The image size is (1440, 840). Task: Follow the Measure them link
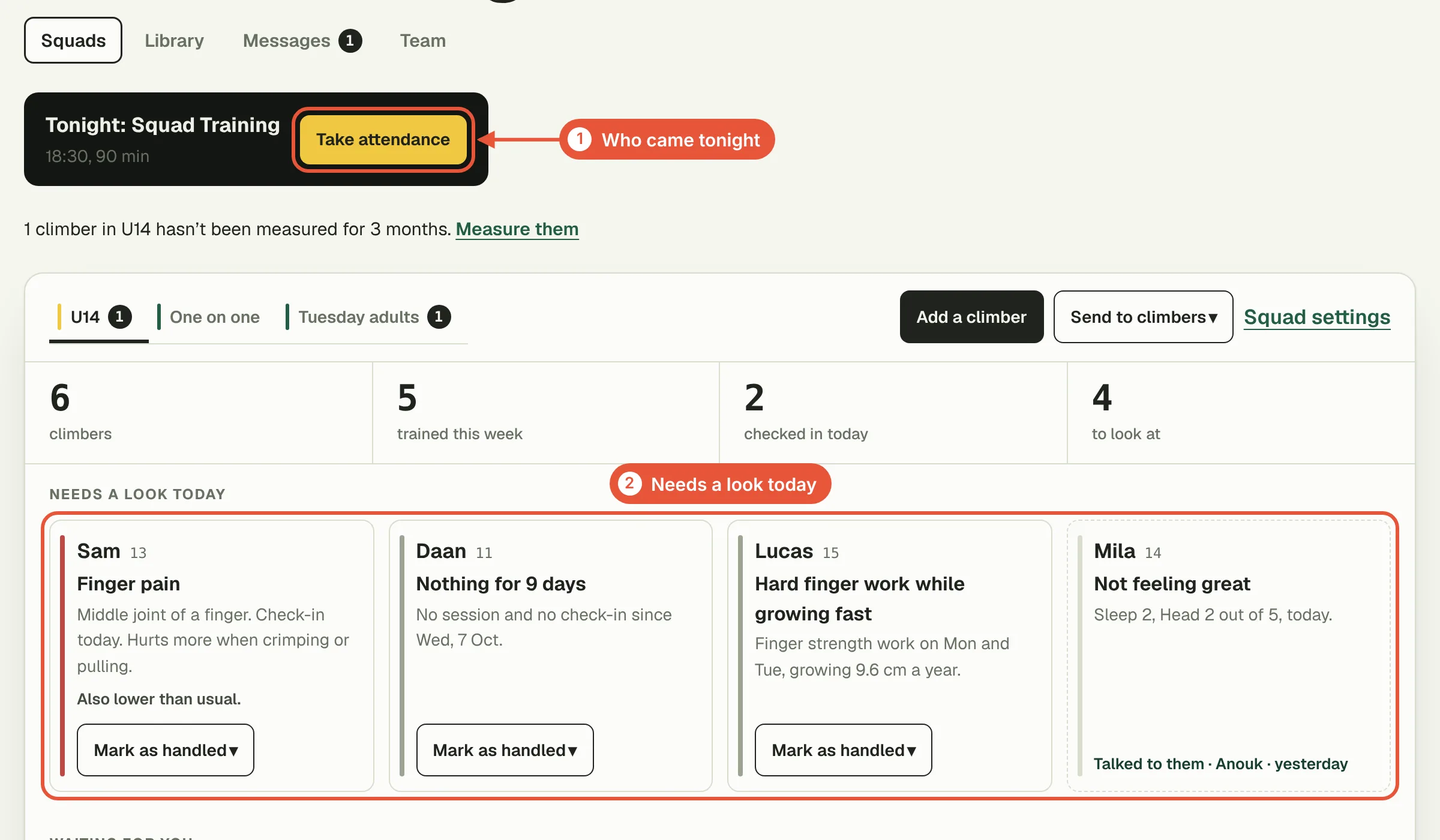pos(517,229)
